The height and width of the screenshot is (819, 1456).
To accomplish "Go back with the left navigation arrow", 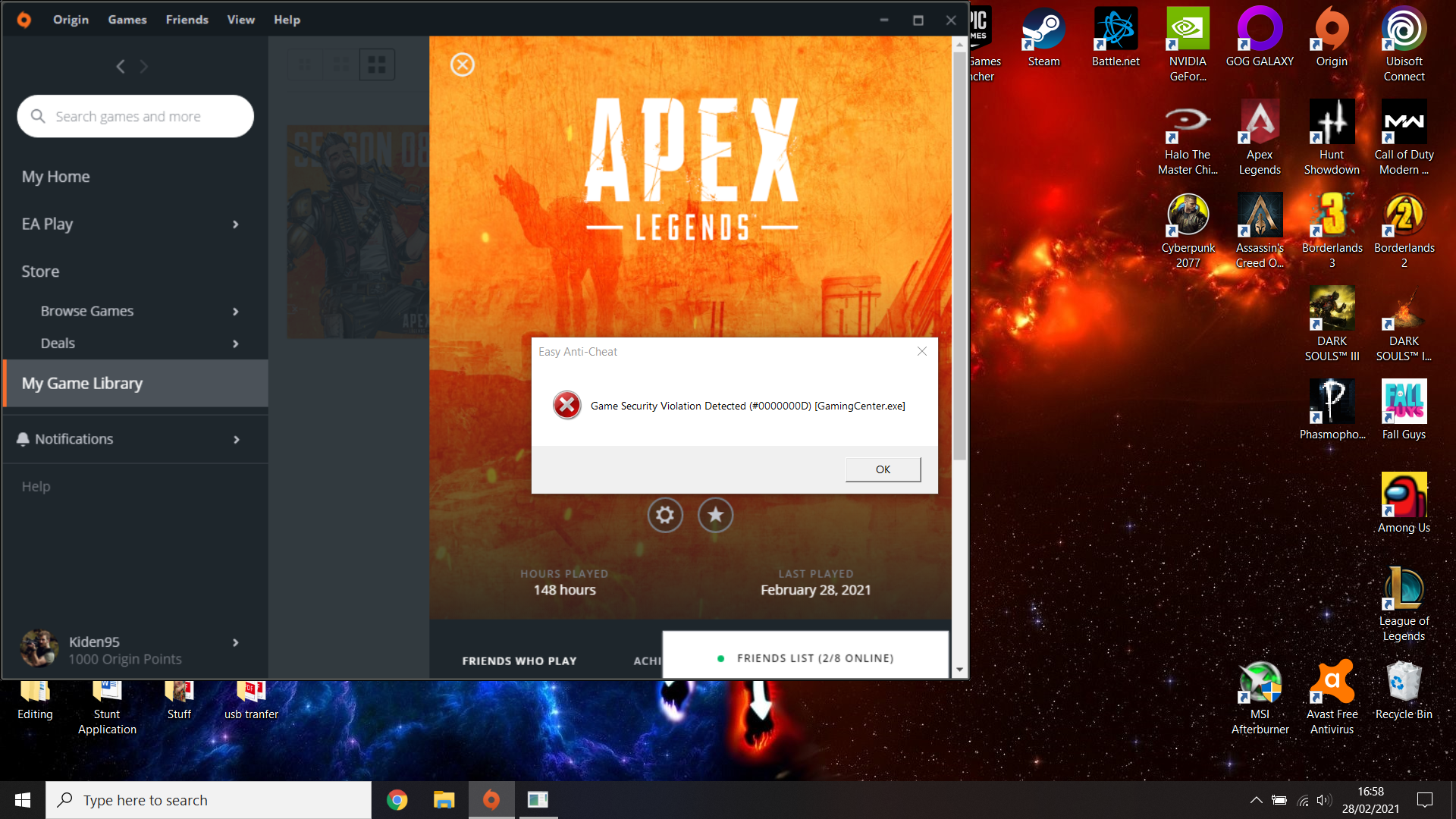I will pos(121,67).
